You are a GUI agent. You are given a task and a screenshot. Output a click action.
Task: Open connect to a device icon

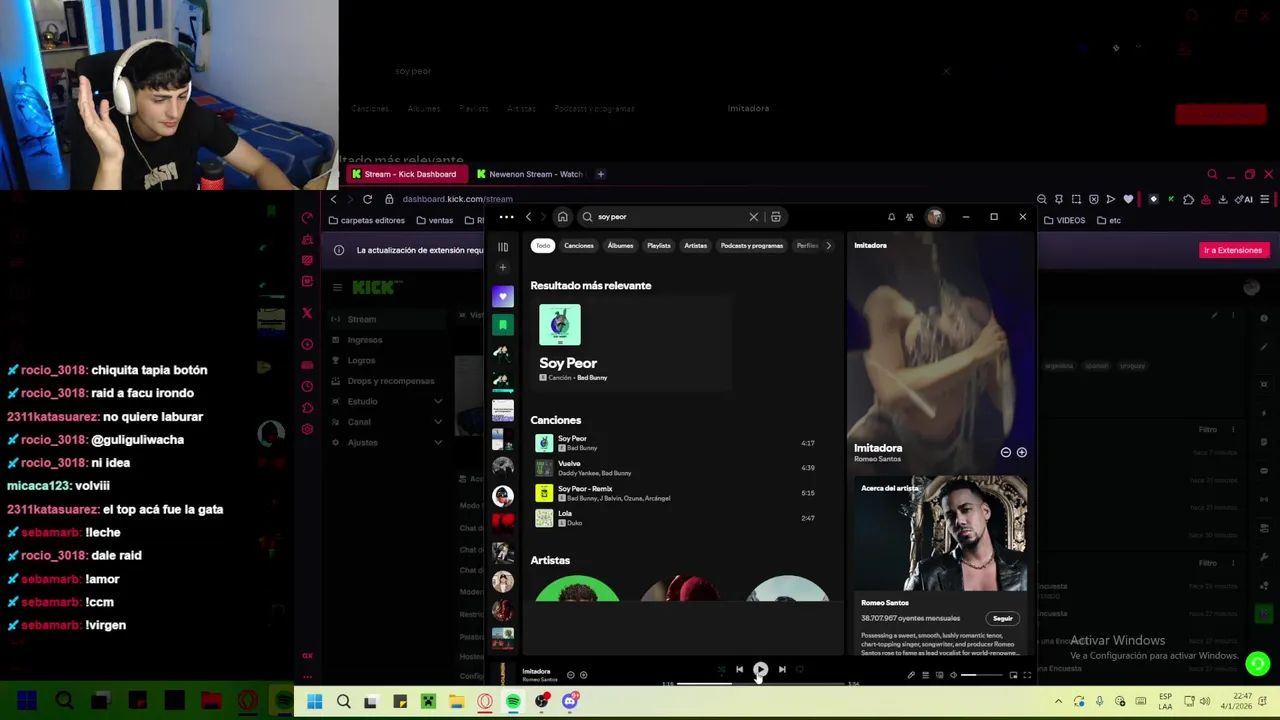coord(939,675)
